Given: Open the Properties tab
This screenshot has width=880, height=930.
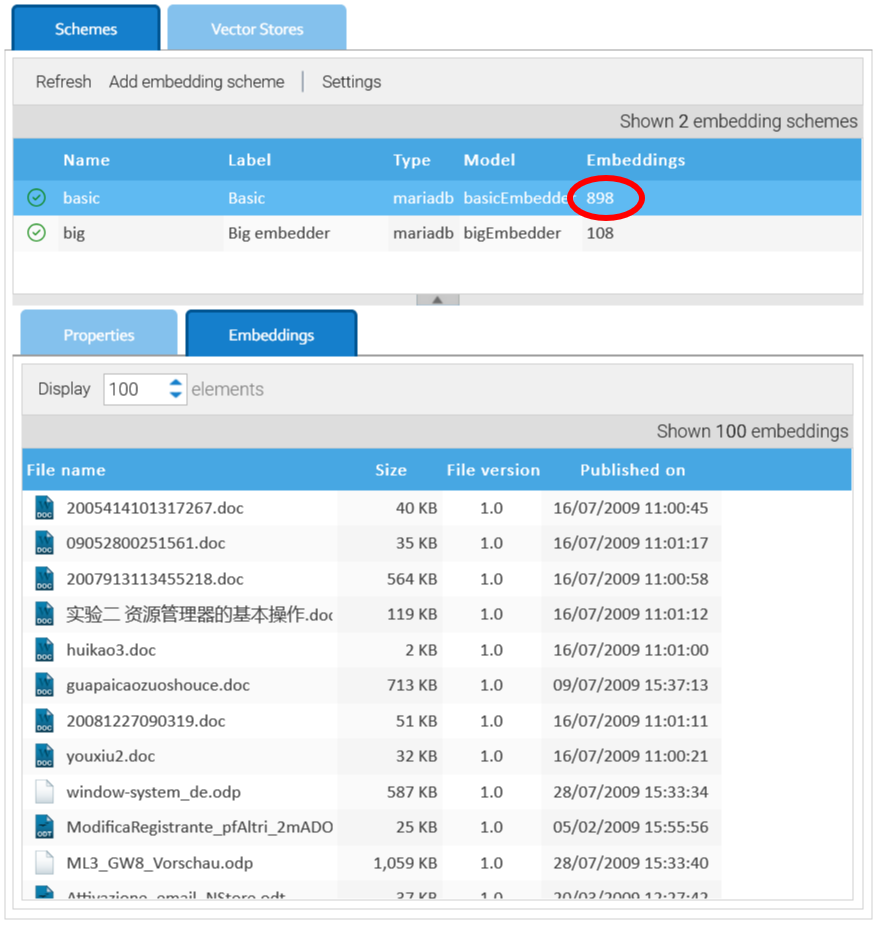Looking at the screenshot, I should [x=99, y=335].
